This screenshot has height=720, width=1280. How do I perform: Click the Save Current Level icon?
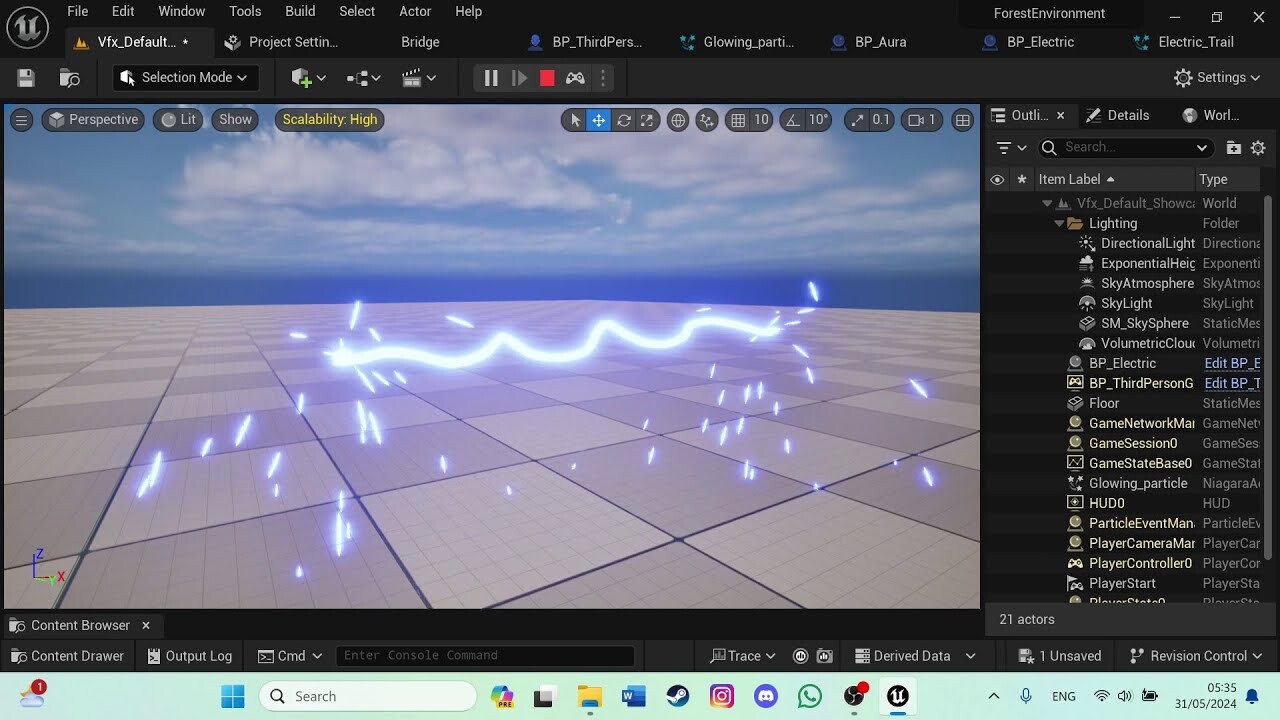(25, 77)
